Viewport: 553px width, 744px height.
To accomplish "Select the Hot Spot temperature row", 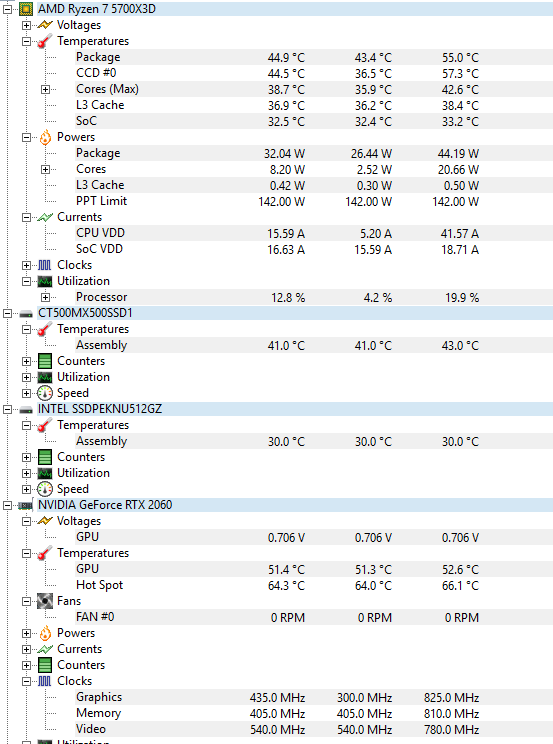I will (x=313, y=585).
